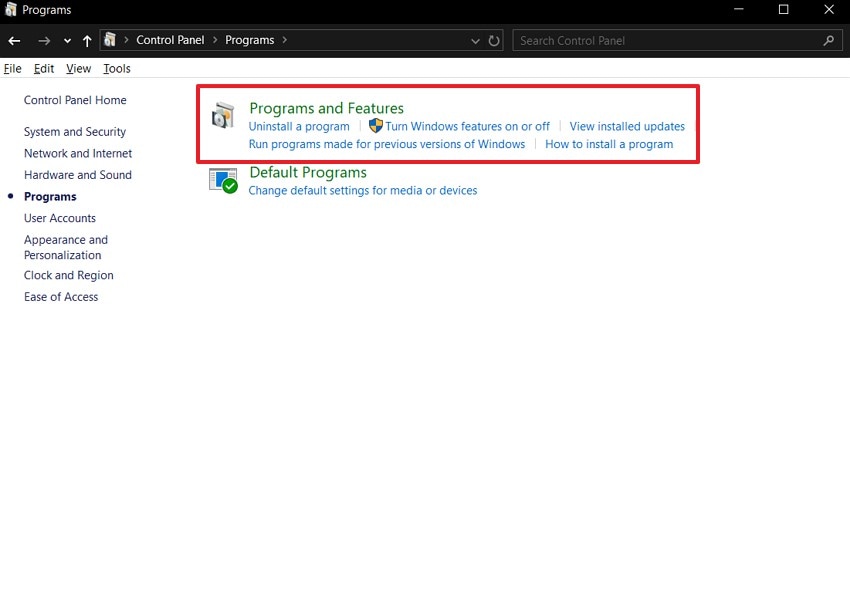
Task: Open System and Security category
Action: click(75, 132)
